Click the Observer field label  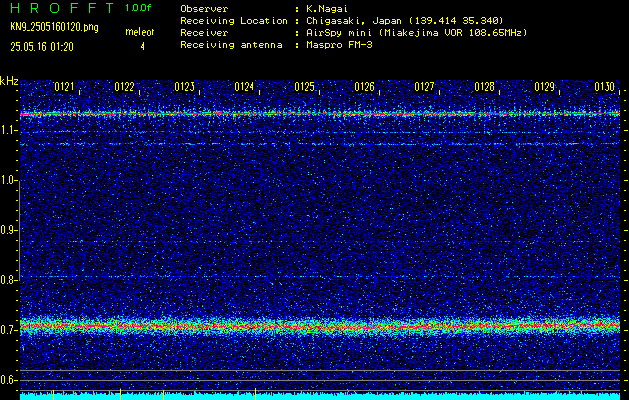point(204,8)
